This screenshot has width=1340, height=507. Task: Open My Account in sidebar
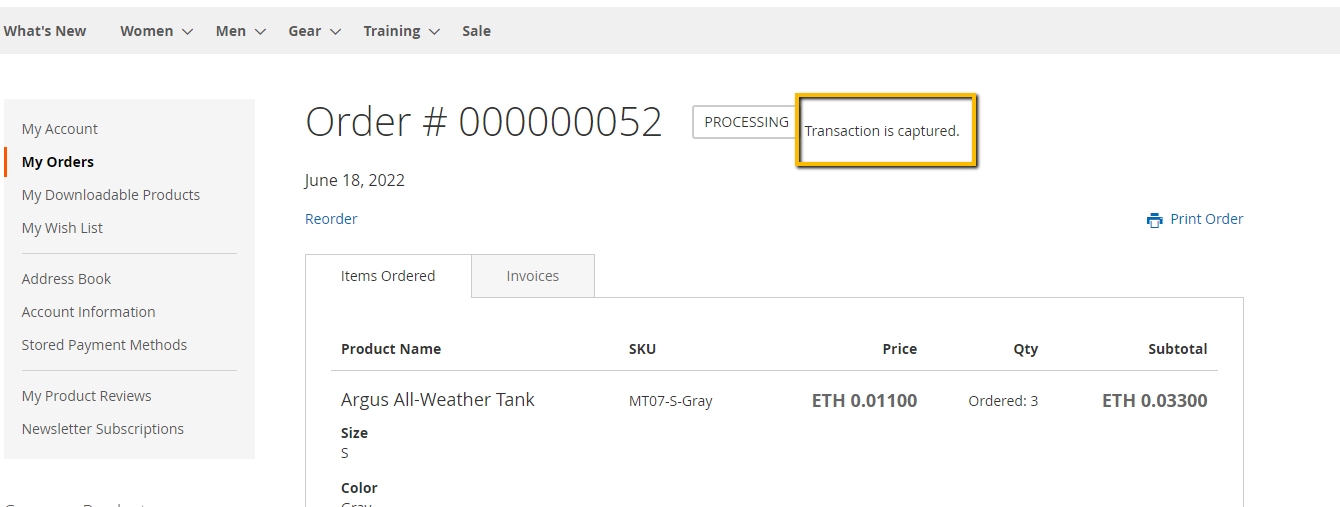pos(60,129)
